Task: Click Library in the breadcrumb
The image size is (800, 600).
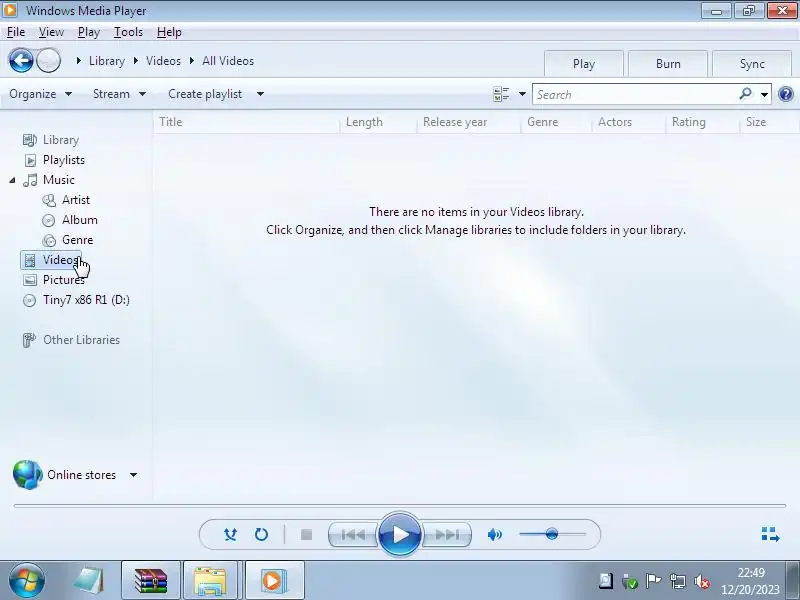Action: tap(107, 61)
